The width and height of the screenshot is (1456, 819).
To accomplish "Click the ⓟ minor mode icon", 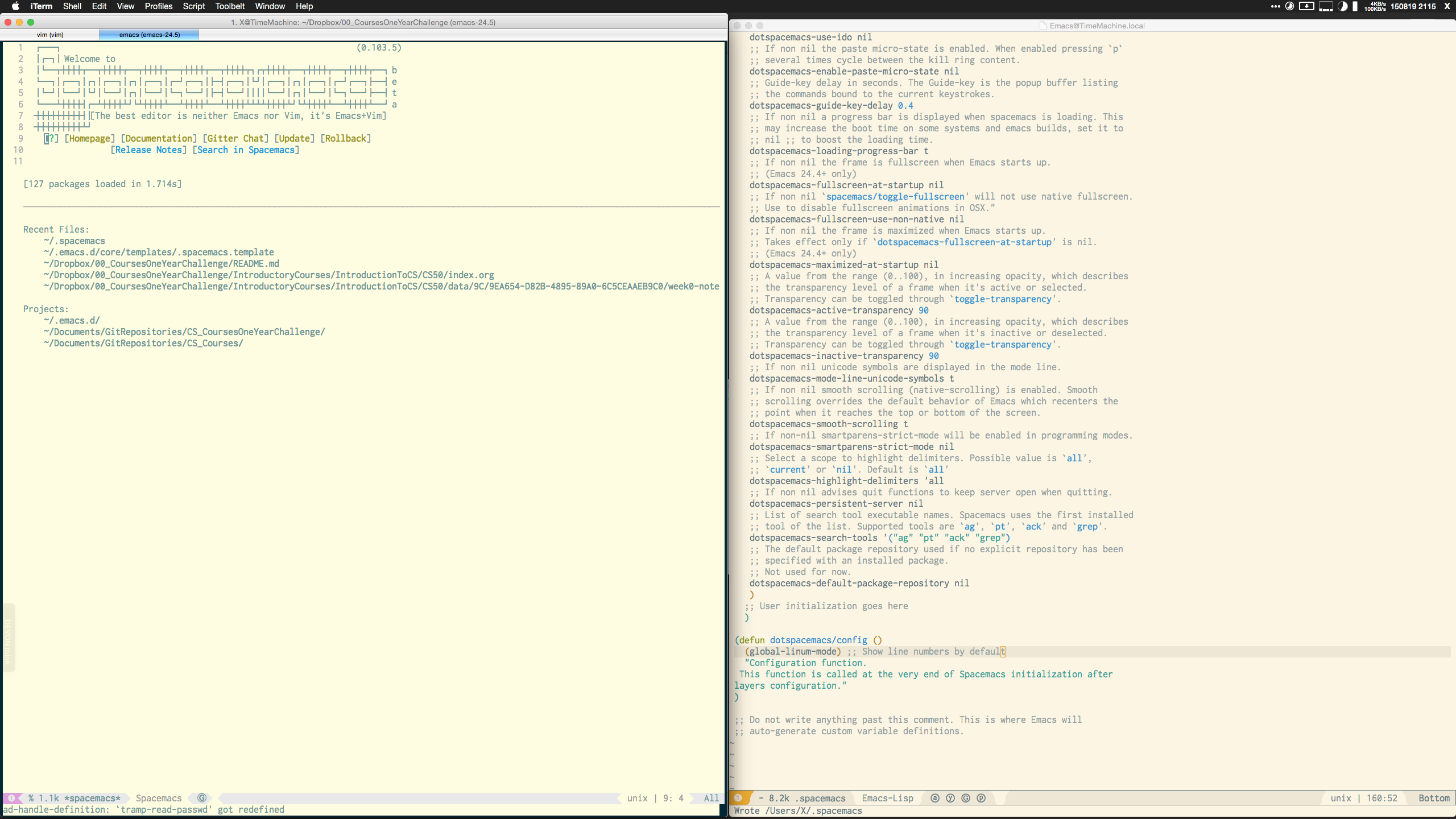I will (981, 798).
